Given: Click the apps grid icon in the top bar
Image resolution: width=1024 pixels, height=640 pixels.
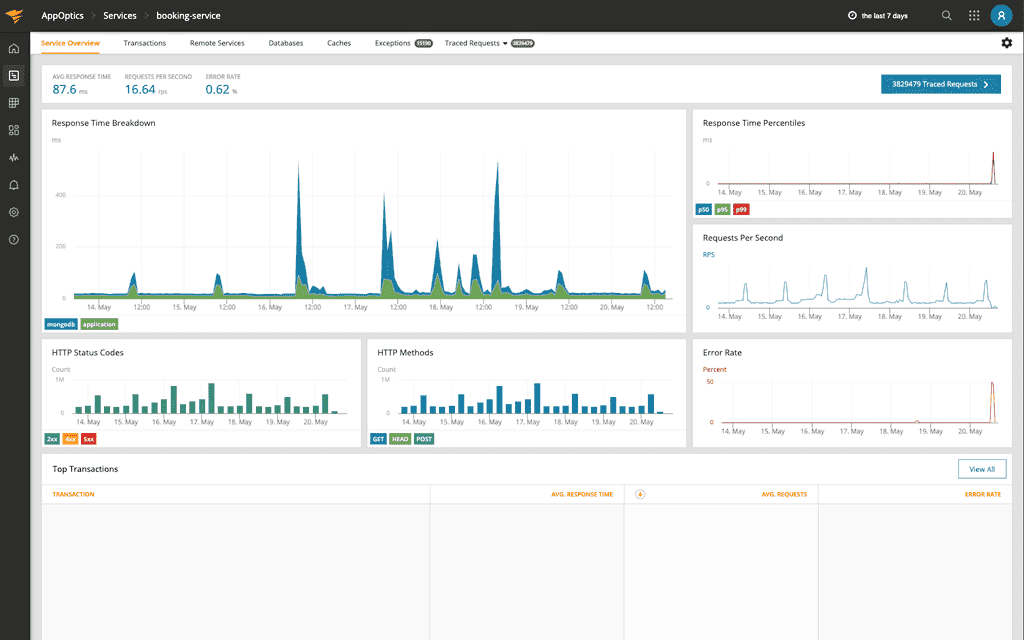Looking at the screenshot, I should 973,15.
